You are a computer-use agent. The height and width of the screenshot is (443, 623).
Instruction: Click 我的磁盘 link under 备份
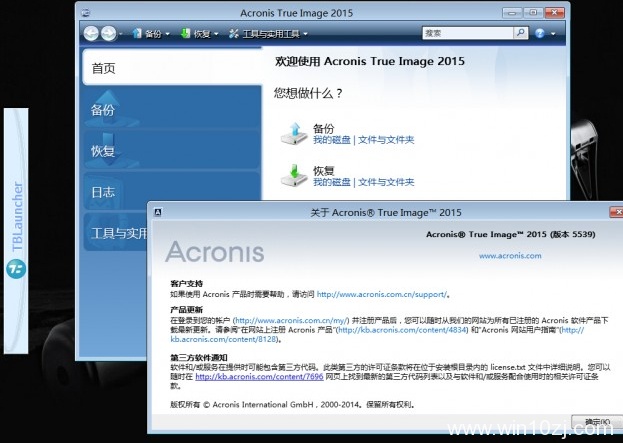332,140
